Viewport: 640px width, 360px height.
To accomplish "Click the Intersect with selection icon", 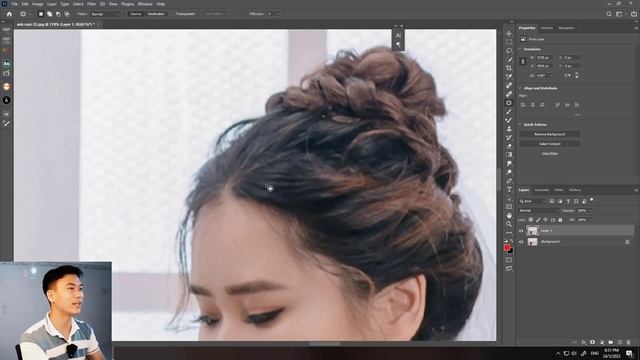I will [67, 14].
